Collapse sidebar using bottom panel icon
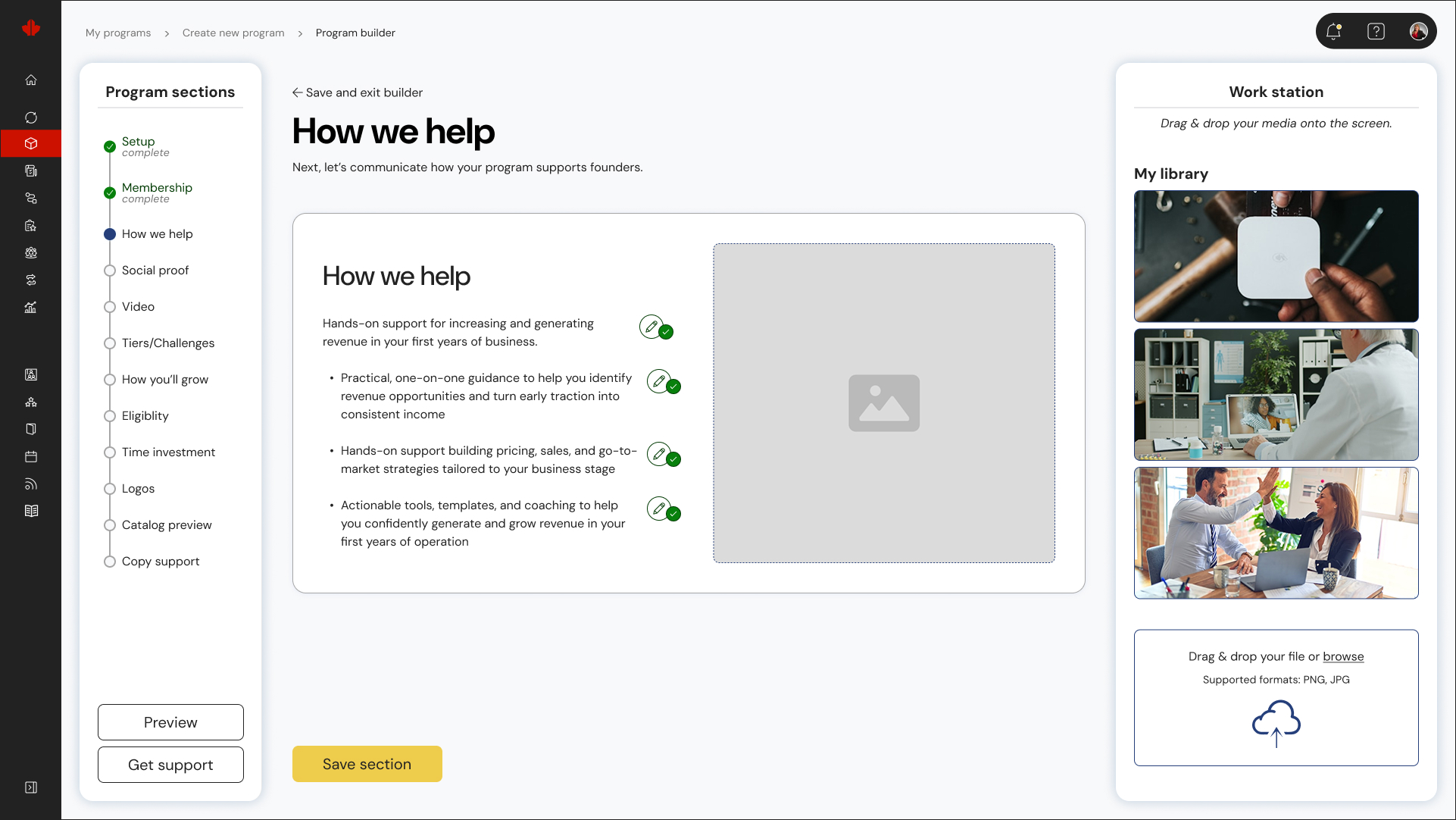This screenshot has width=1456, height=820. (x=31, y=787)
